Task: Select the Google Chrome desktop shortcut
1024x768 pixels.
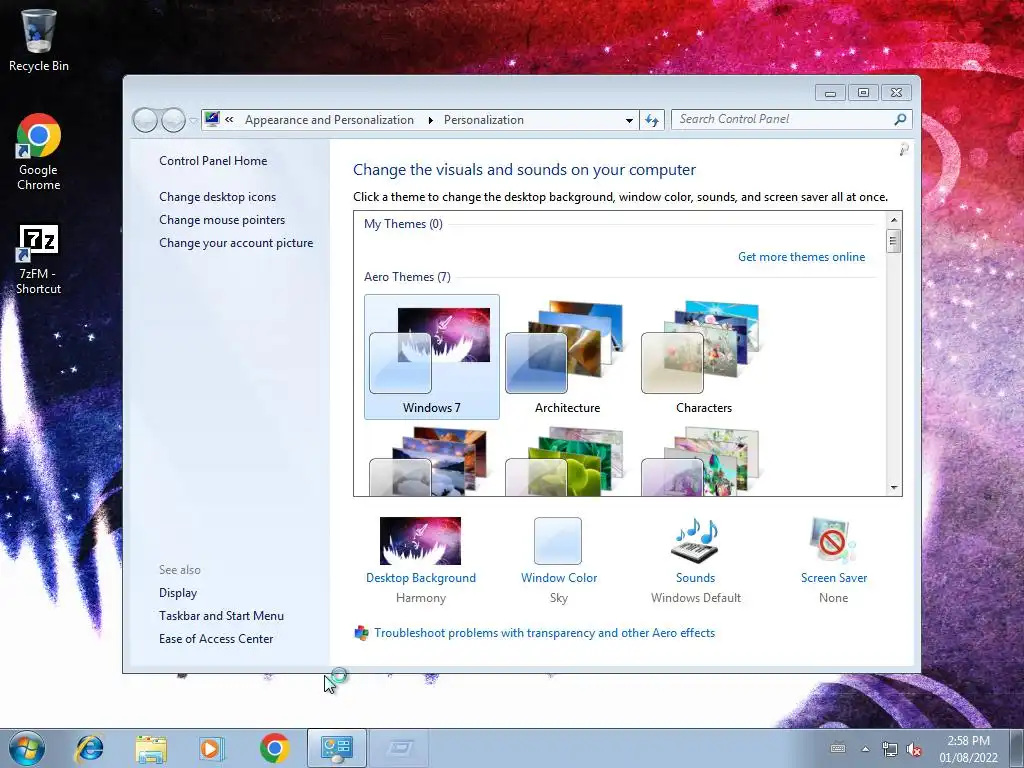Action: tap(39, 152)
